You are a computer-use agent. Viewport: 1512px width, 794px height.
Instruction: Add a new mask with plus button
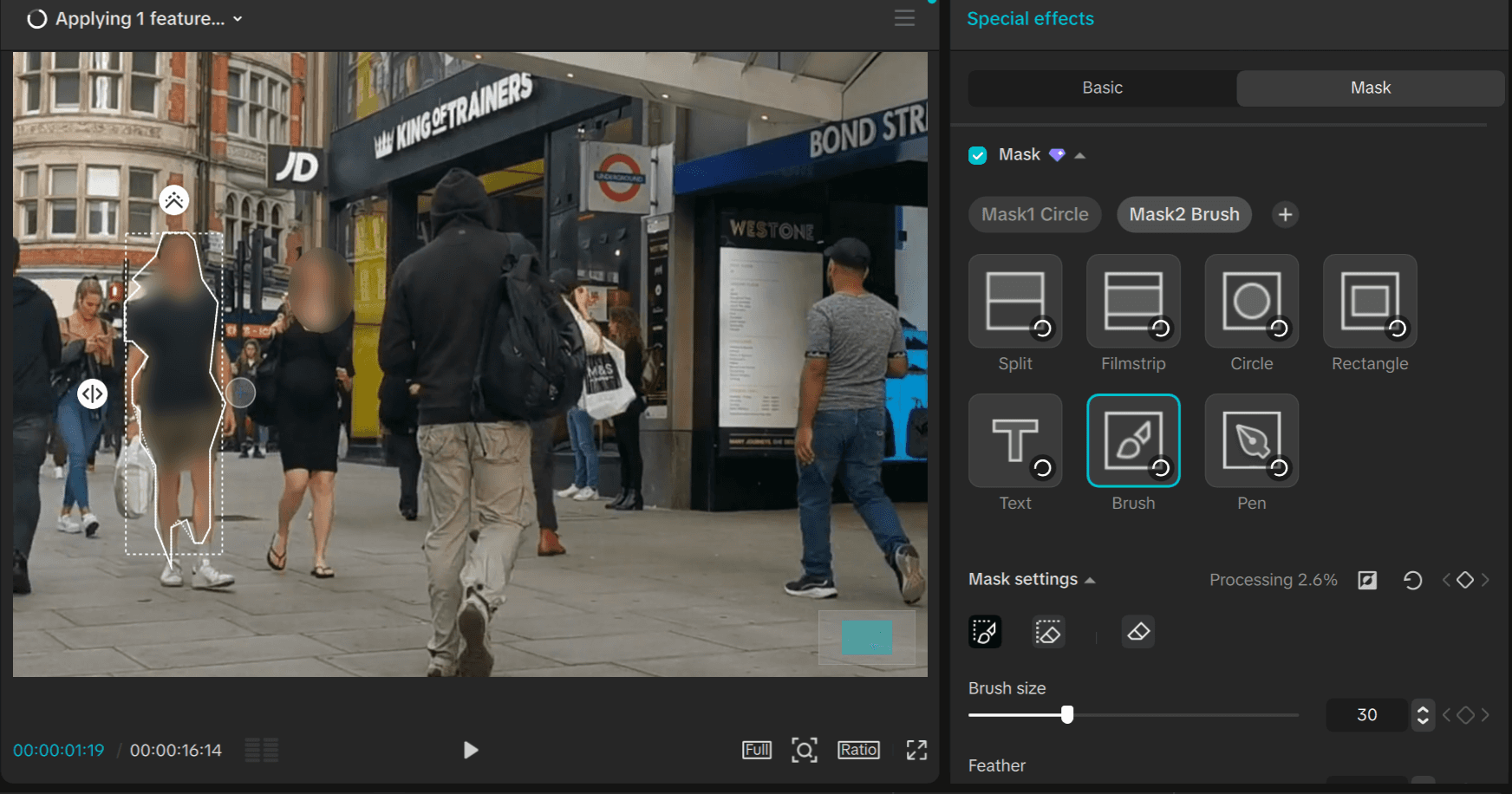pyautogui.click(x=1286, y=214)
